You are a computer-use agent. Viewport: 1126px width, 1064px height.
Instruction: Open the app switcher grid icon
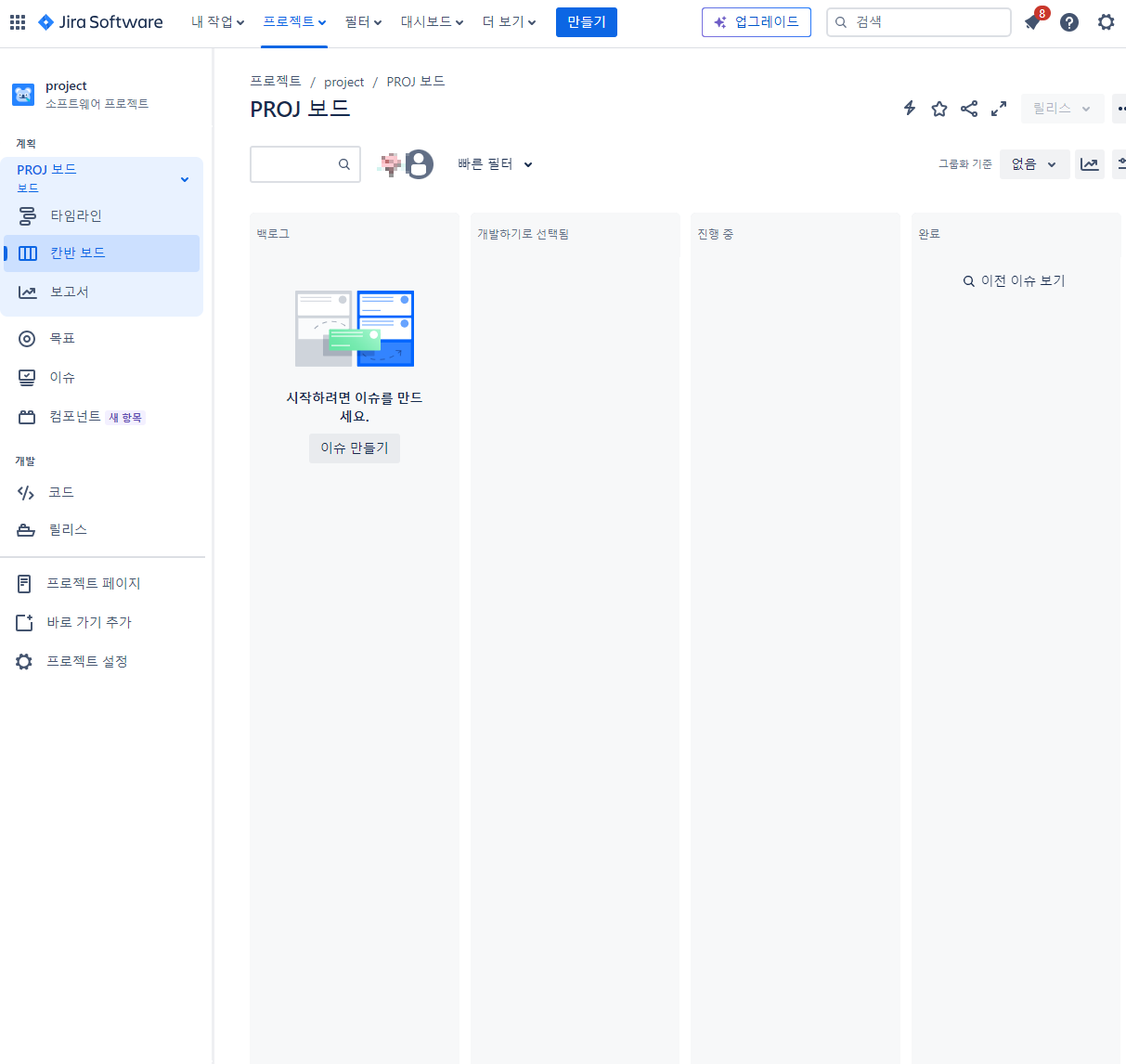tap(18, 22)
